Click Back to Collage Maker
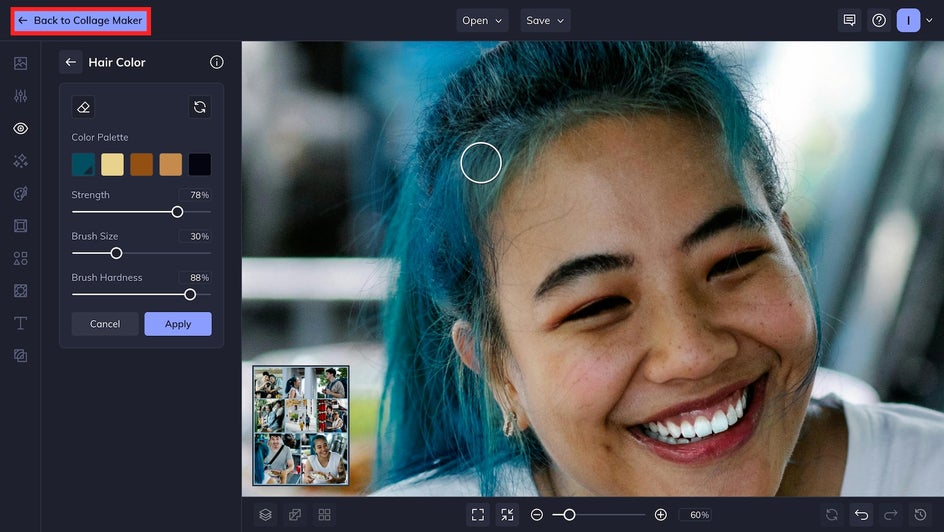 81,20
